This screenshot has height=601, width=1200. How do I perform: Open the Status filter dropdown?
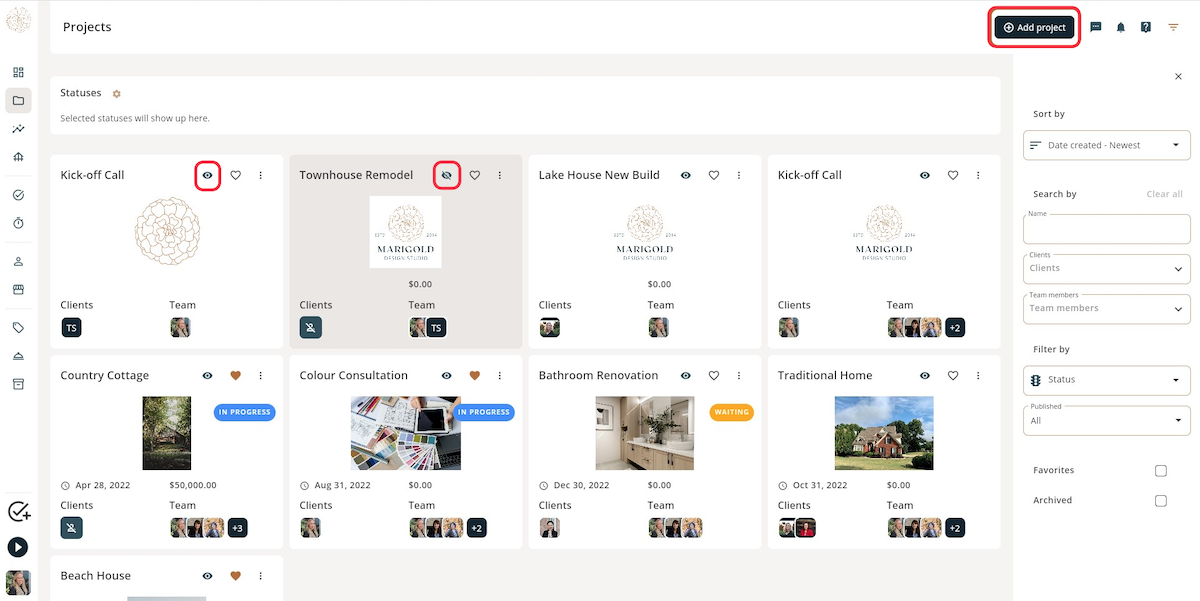pyautogui.click(x=1107, y=380)
